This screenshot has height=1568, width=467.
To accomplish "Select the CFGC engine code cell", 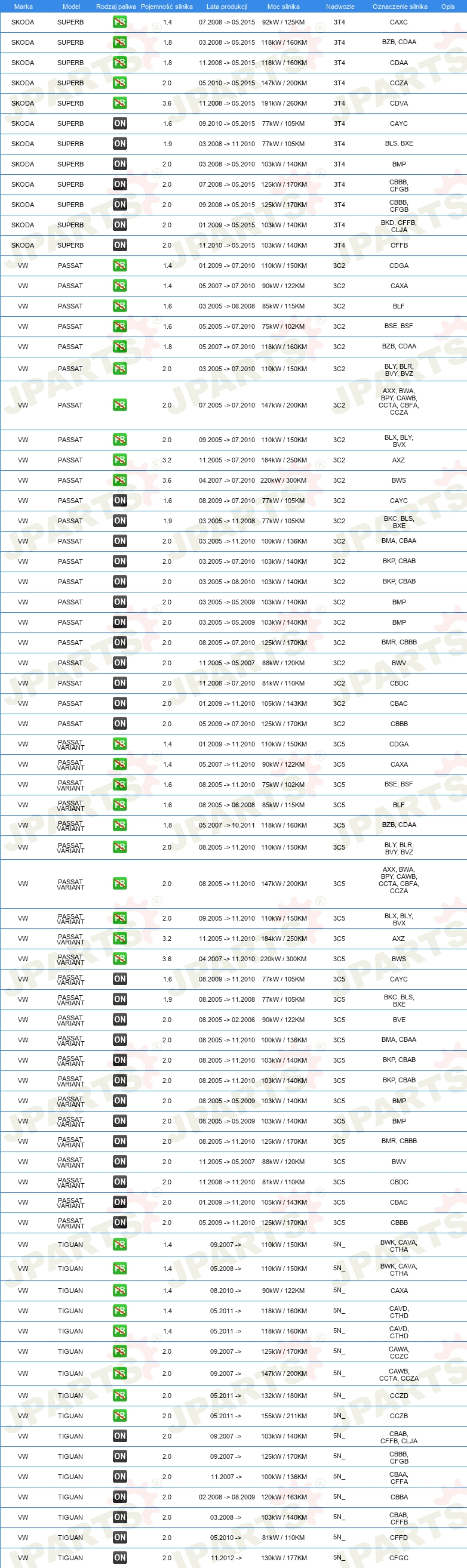I will coord(399,1558).
